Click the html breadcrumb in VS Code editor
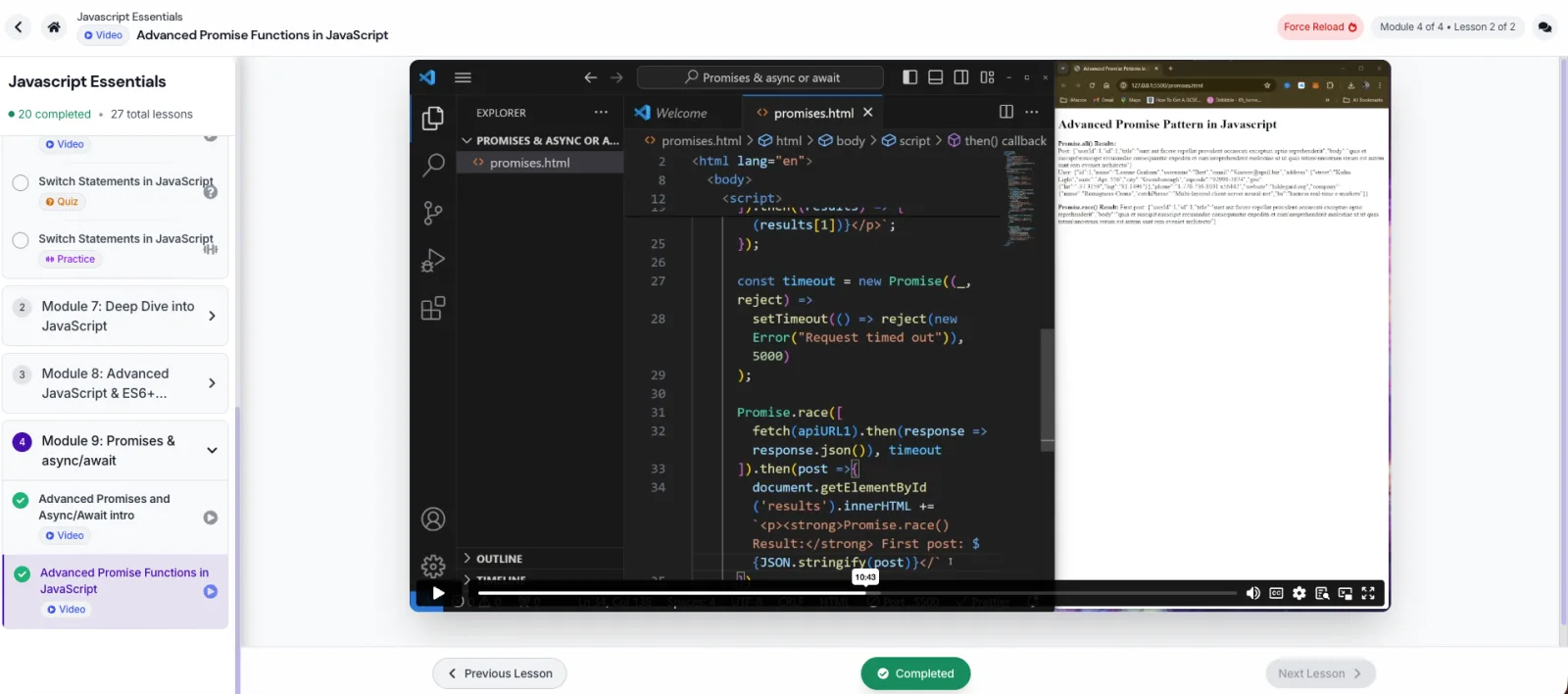The width and height of the screenshot is (1568, 694). tap(780, 140)
